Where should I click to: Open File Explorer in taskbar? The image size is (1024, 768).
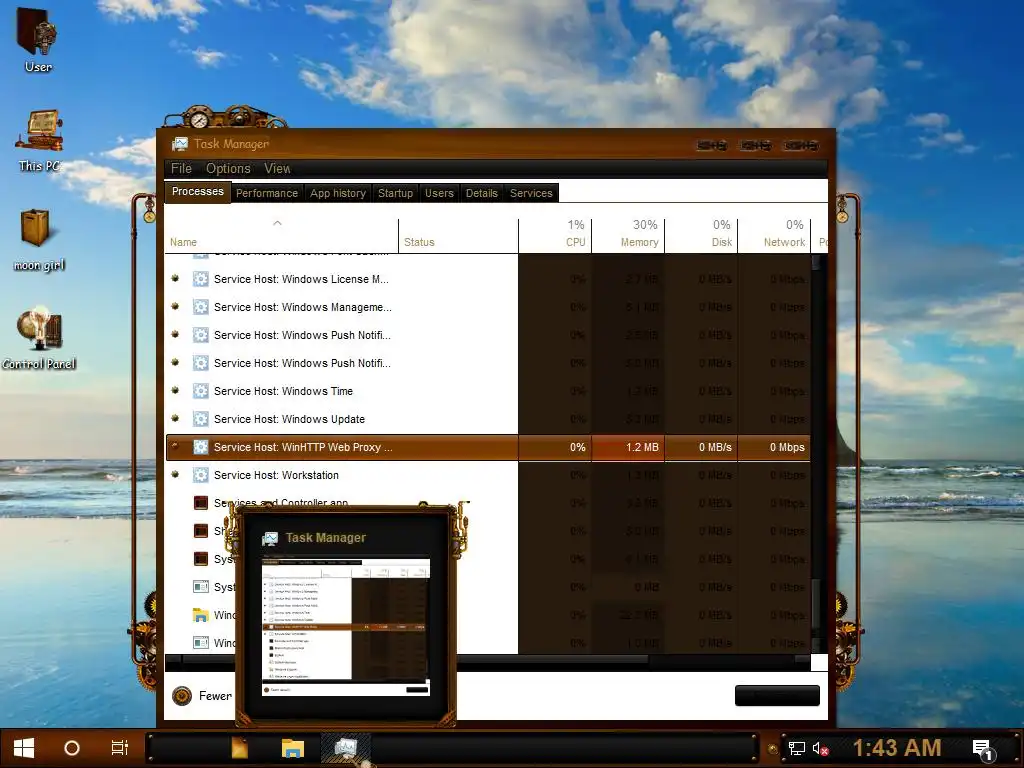293,748
